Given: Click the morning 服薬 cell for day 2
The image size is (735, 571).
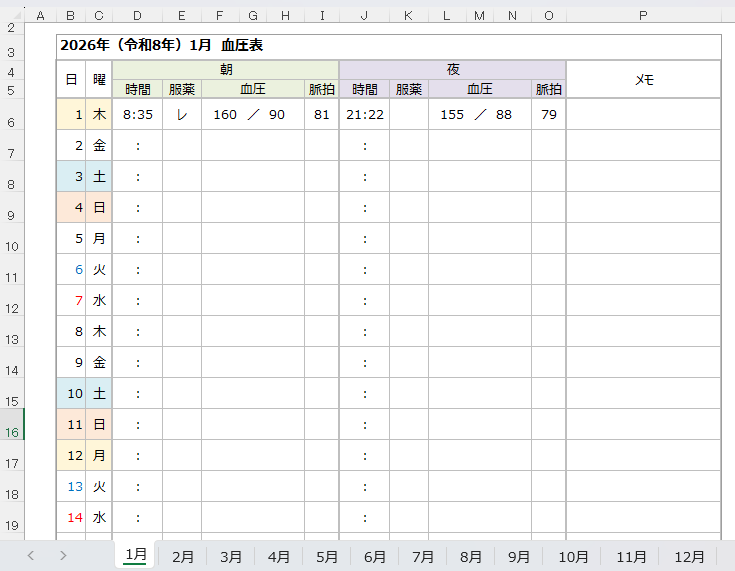Looking at the screenshot, I should tap(182, 146).
